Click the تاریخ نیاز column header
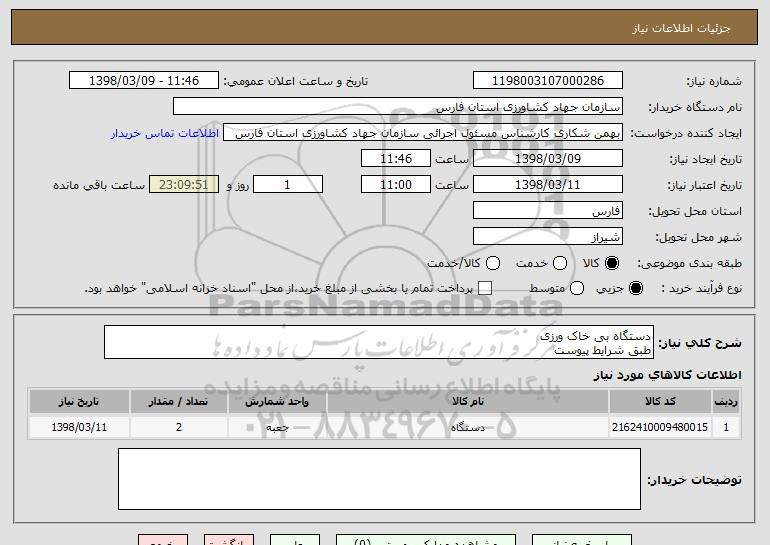770x545 pixels. point(79,402)
